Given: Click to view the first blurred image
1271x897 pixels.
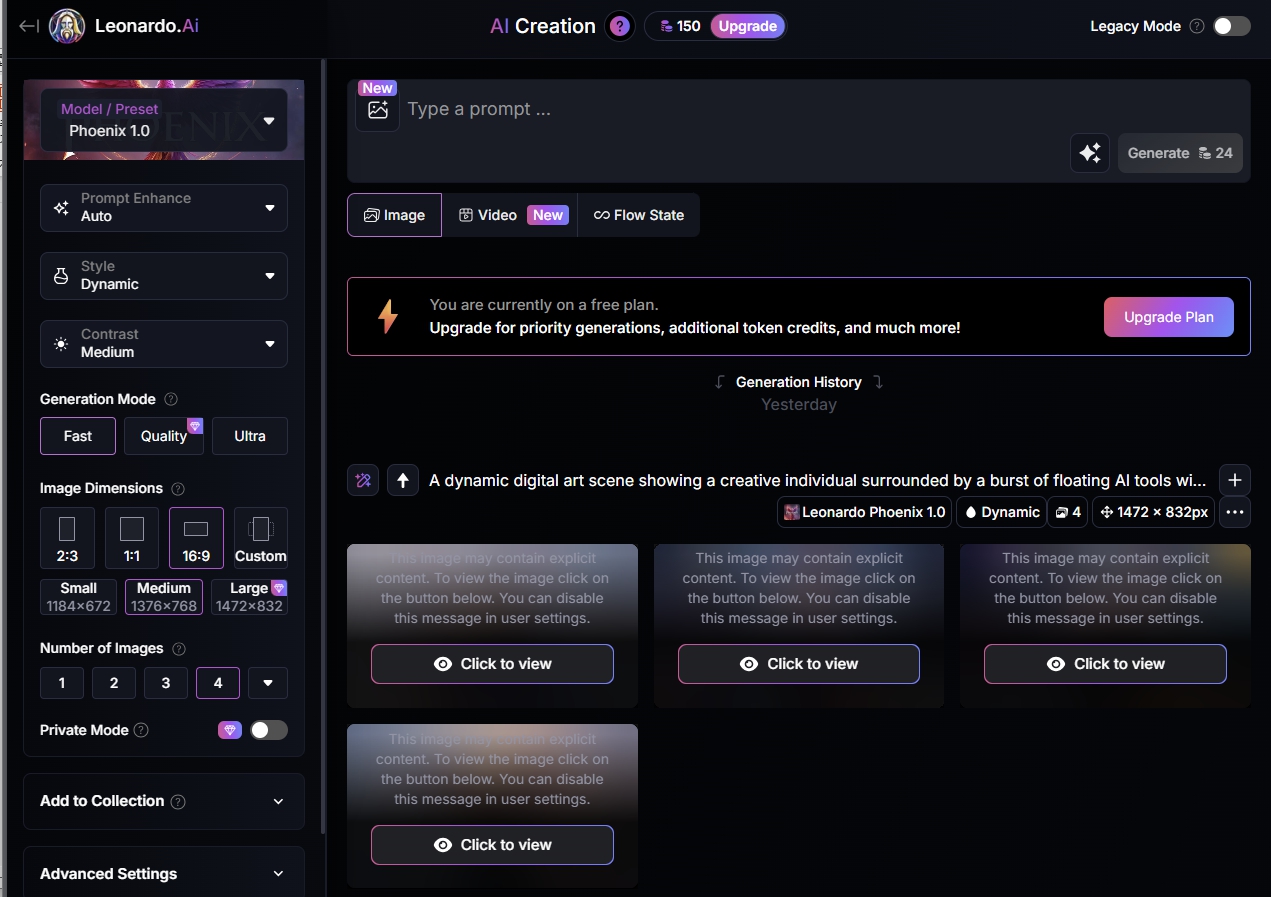Looking at the screenshot, I should pyautogui.click(x=492, y=664).
